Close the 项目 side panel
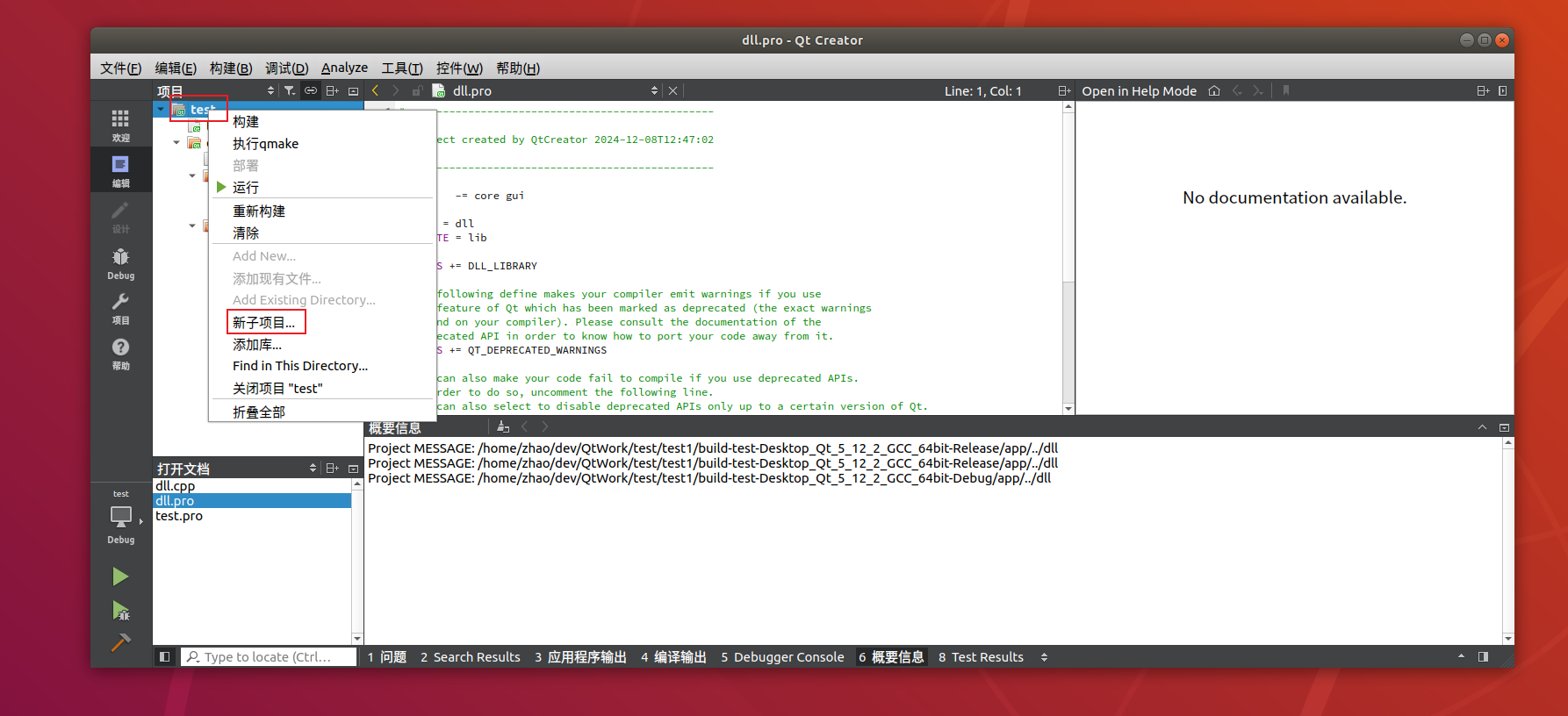Image resolution: width=1568 pixels, height=716 pixels. (x=353, y=91)
